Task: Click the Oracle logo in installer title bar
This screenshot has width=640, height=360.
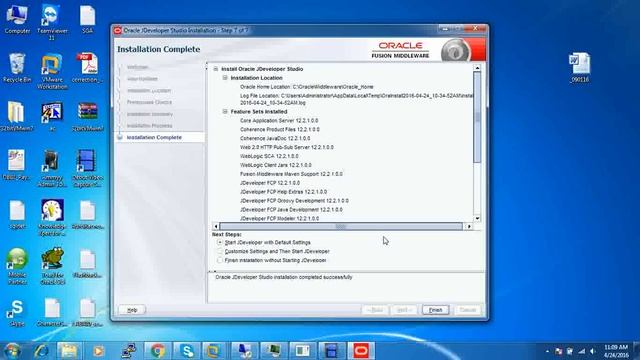Action: (118, 30)
